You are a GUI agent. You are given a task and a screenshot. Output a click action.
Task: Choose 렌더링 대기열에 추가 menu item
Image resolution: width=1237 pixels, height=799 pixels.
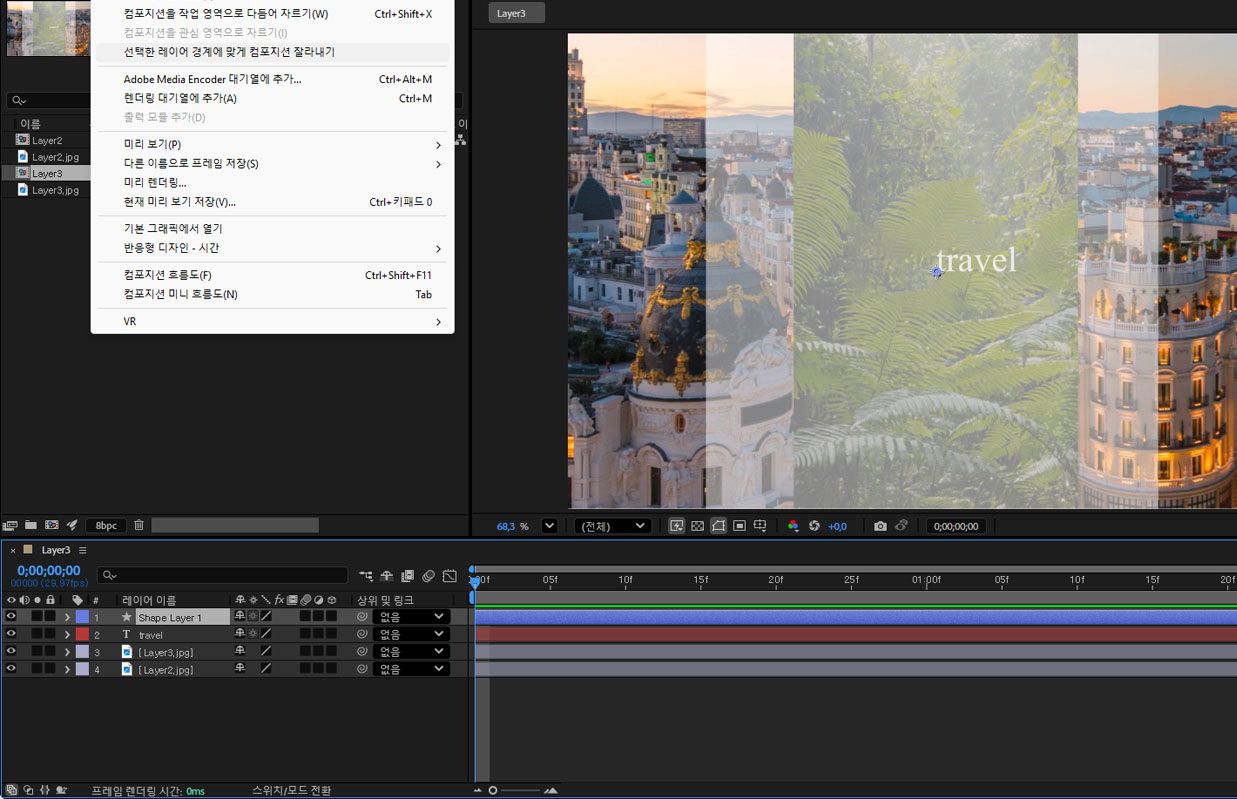180,98
